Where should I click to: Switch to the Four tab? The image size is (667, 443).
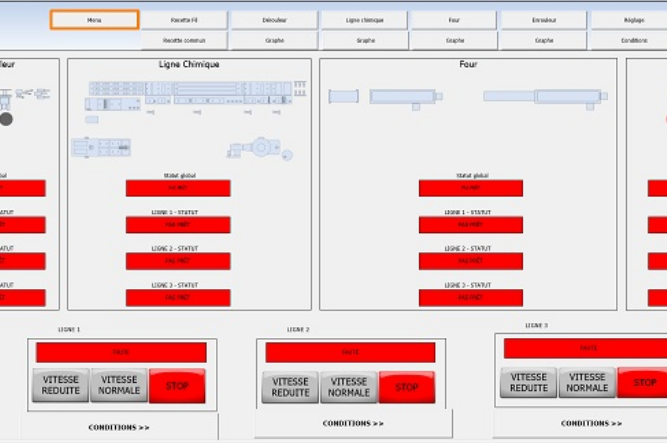(x=453, y=20)
